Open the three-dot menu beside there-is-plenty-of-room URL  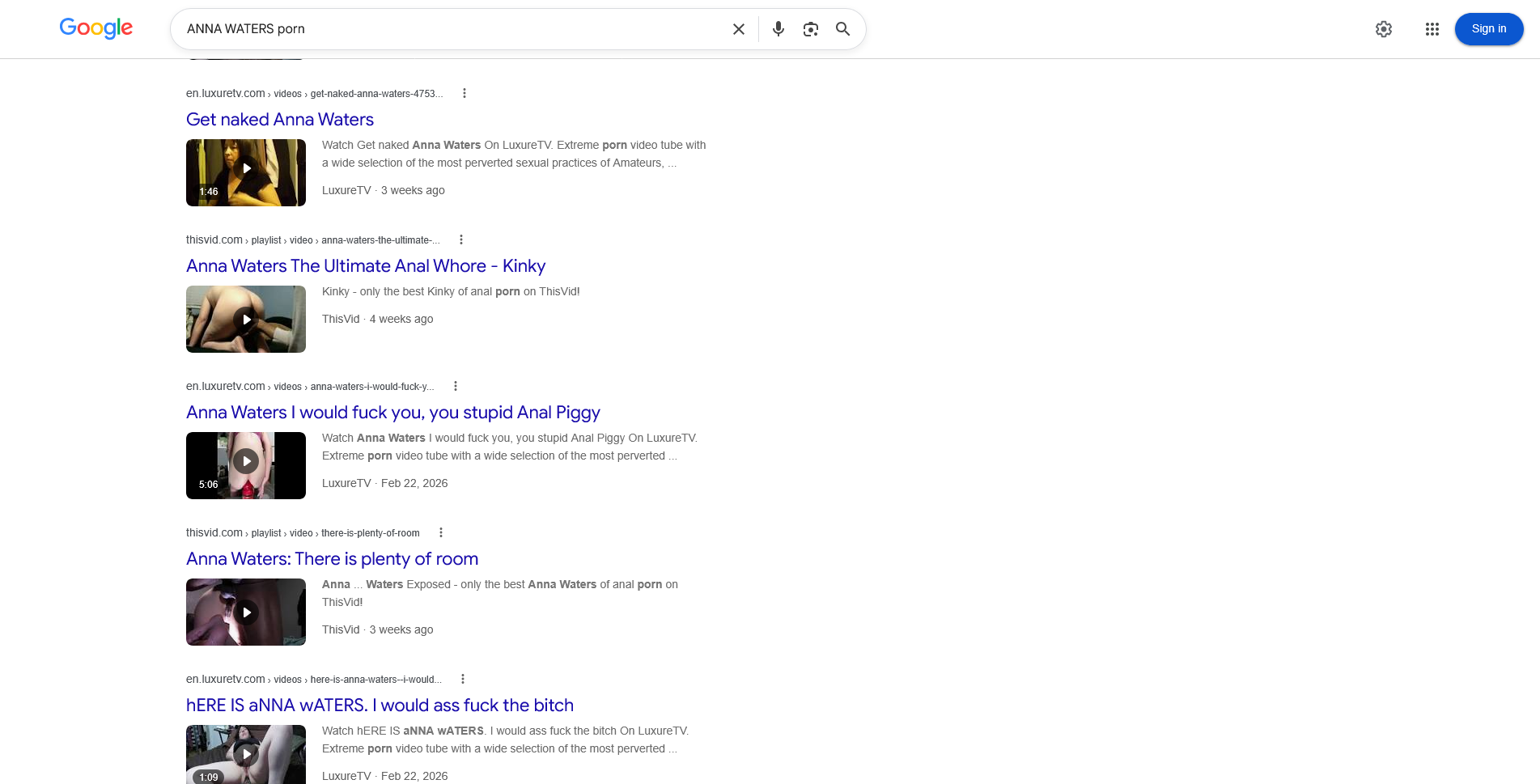click(x=441, y=532)
